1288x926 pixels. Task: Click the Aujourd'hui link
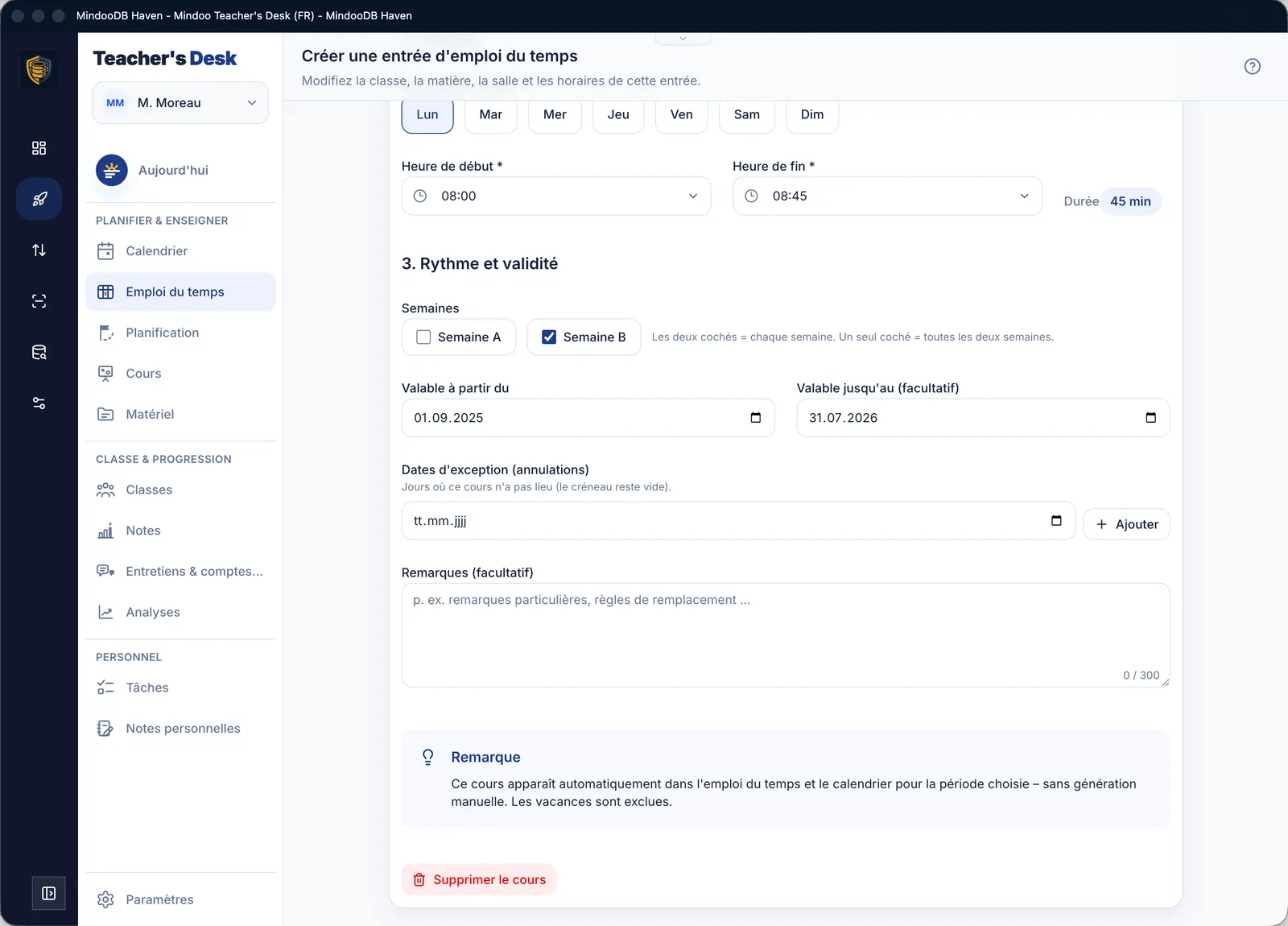pyautogui.click(x=173, y=170)
